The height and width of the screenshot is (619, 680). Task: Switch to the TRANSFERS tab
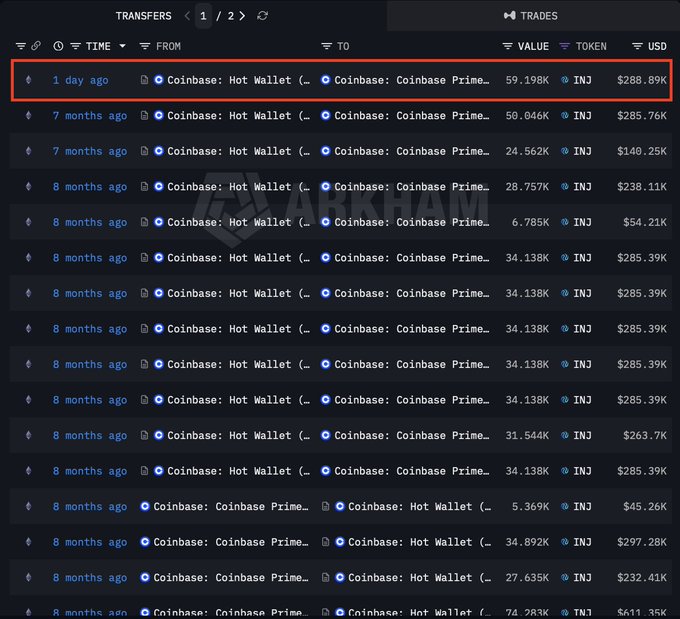(x=144, y=16)
